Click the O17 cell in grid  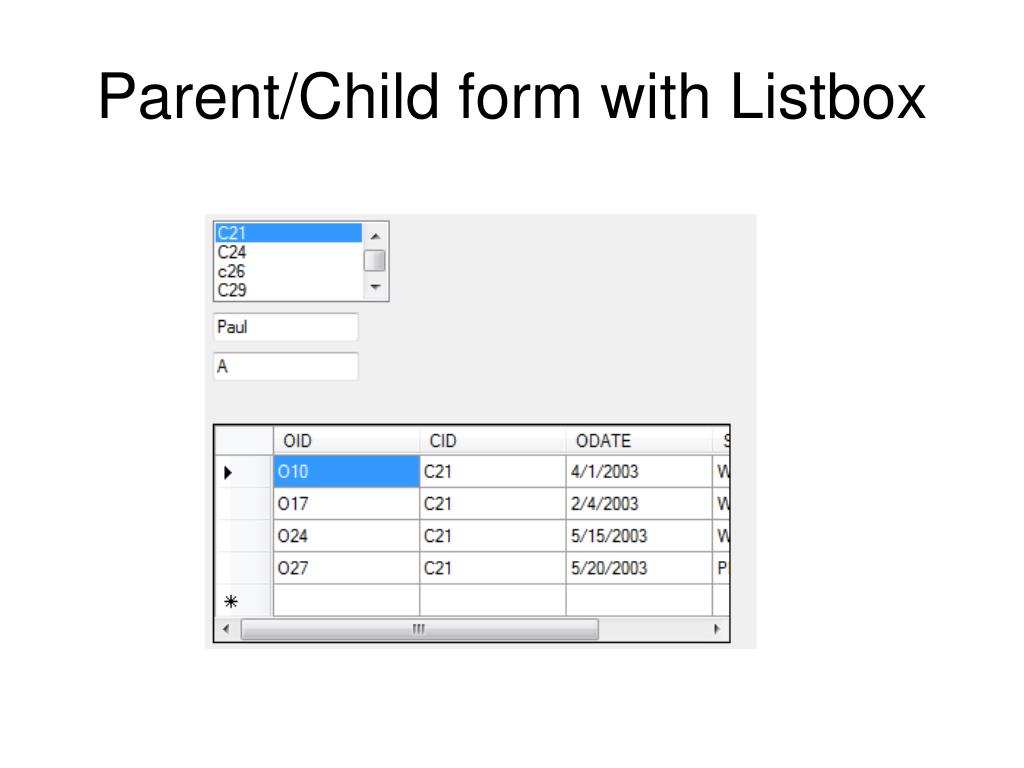tap(346, 504)
